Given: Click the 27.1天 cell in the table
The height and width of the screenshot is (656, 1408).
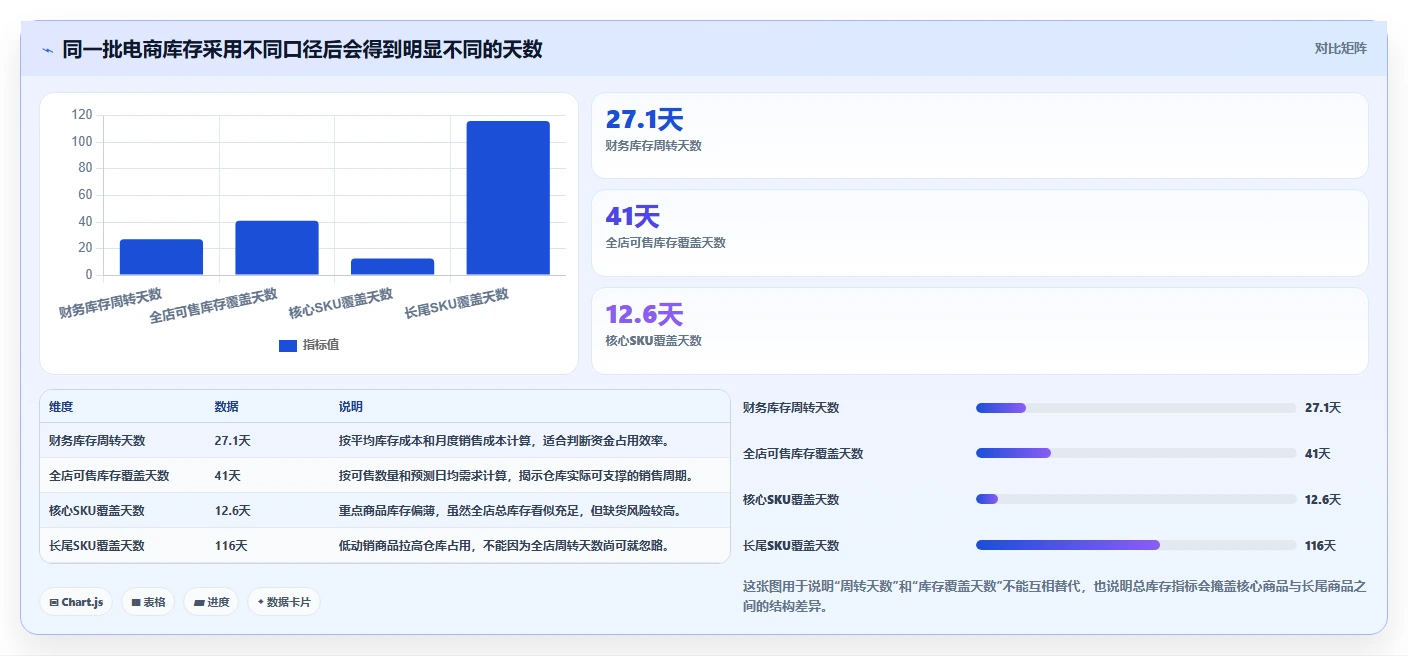Looking at the screenshot, I should (232, 441).
